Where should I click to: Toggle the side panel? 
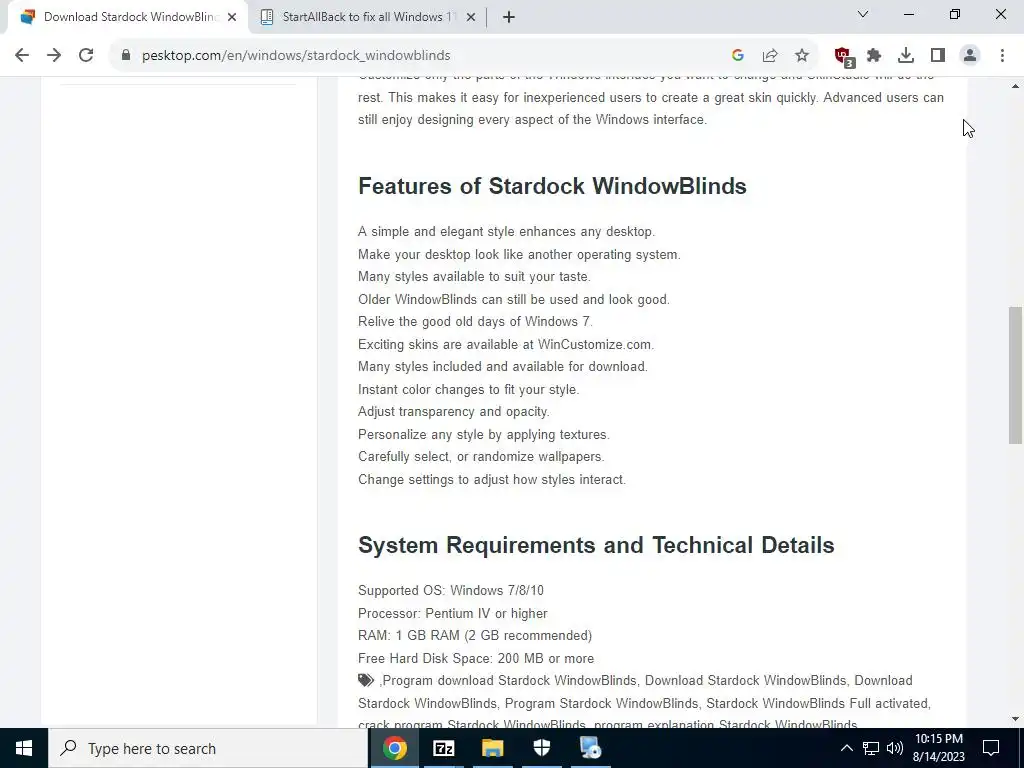pos(938,56)
